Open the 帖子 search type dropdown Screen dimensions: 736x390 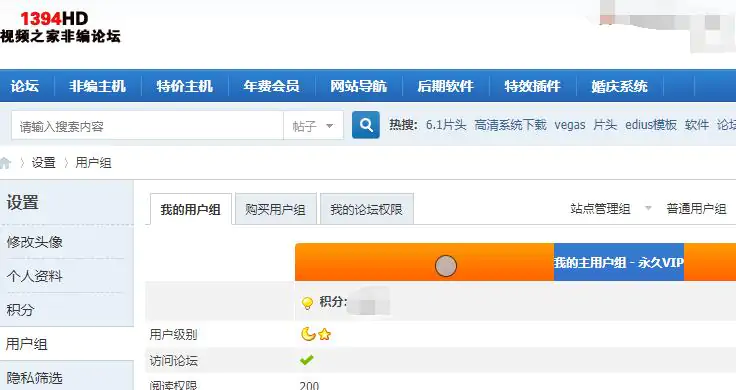tap(313, 126)
